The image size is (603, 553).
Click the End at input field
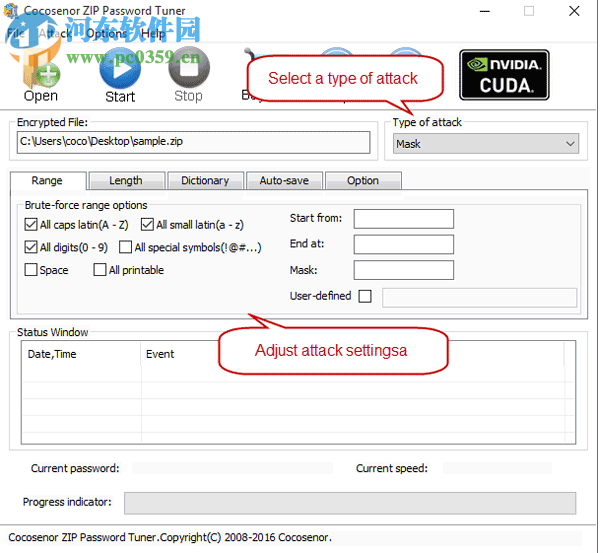403,244
